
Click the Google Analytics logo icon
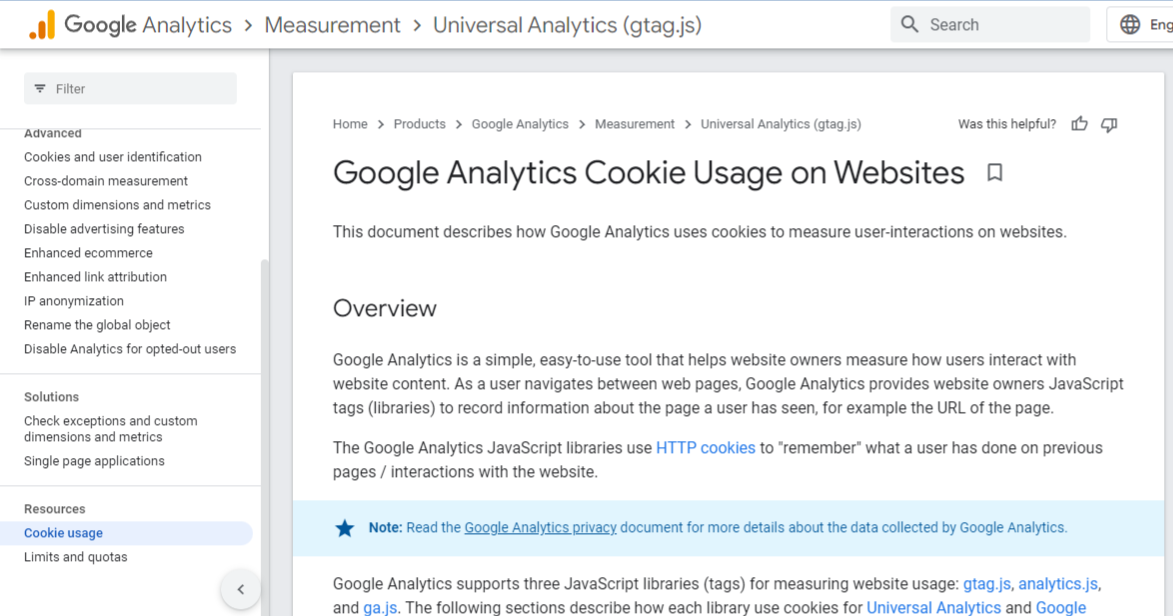coord(42,25)
